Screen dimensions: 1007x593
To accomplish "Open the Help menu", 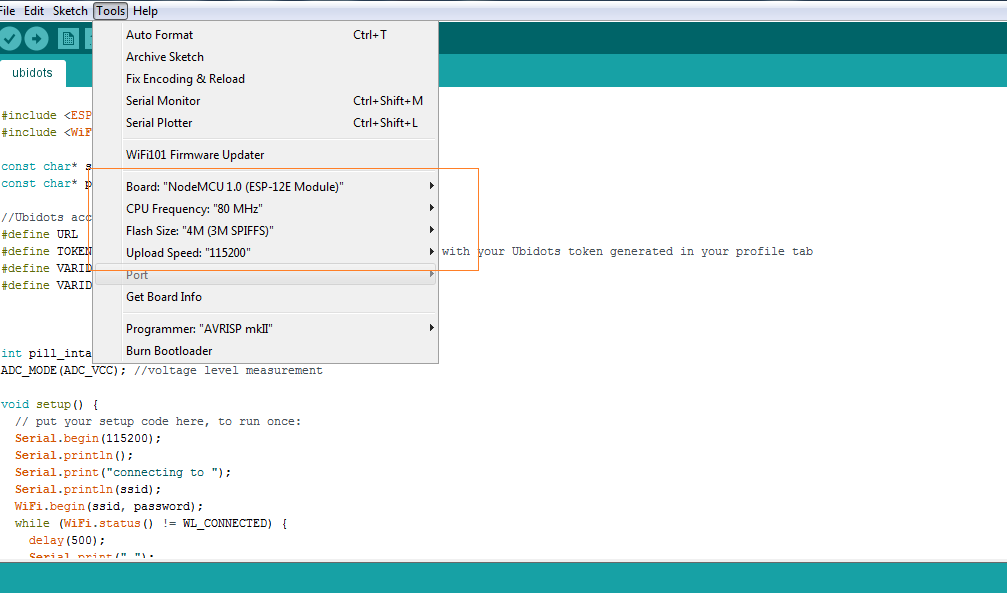I will pyautogui.click(x=145, y=11).
